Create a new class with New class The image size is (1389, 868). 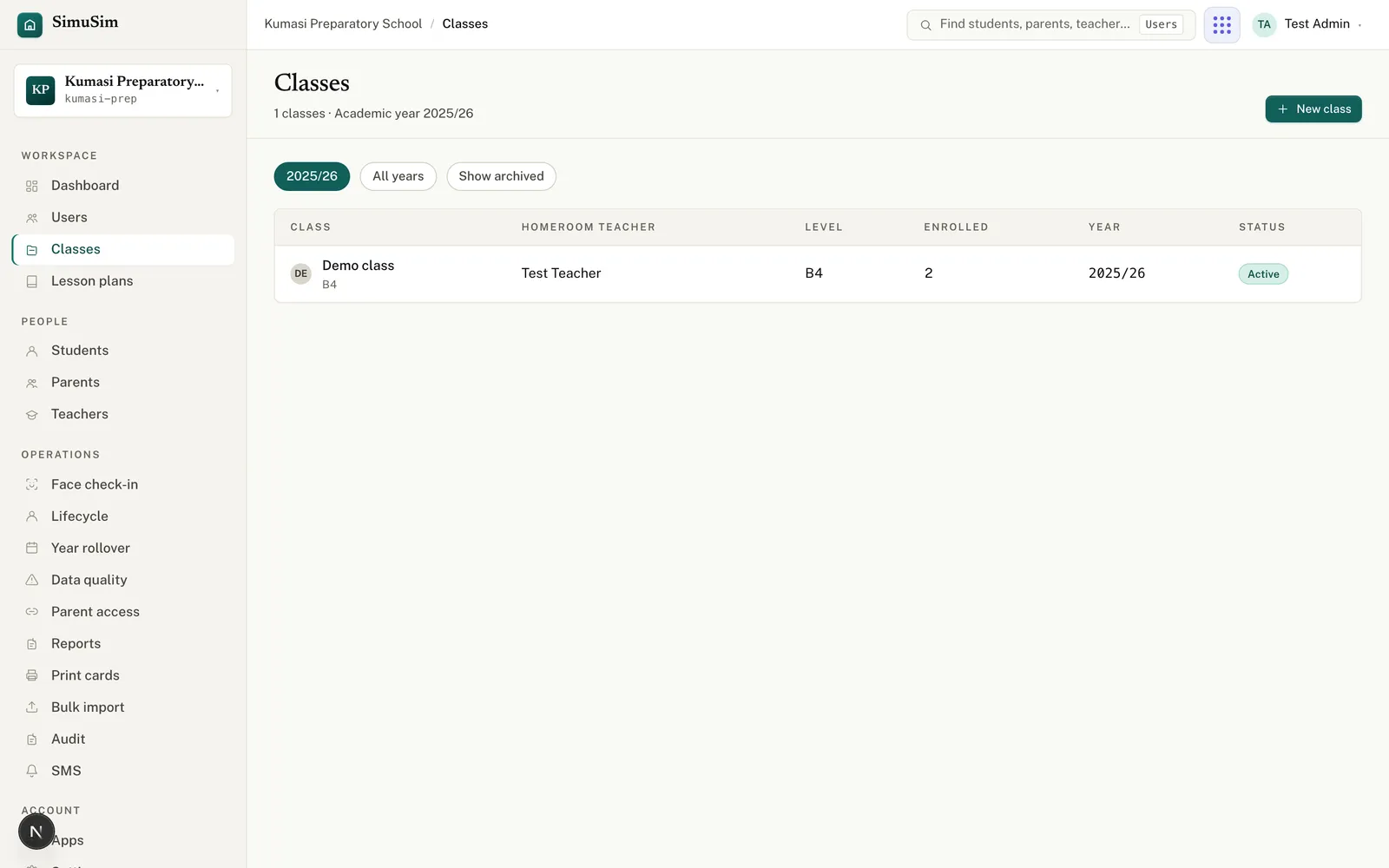pos(1313,109)
